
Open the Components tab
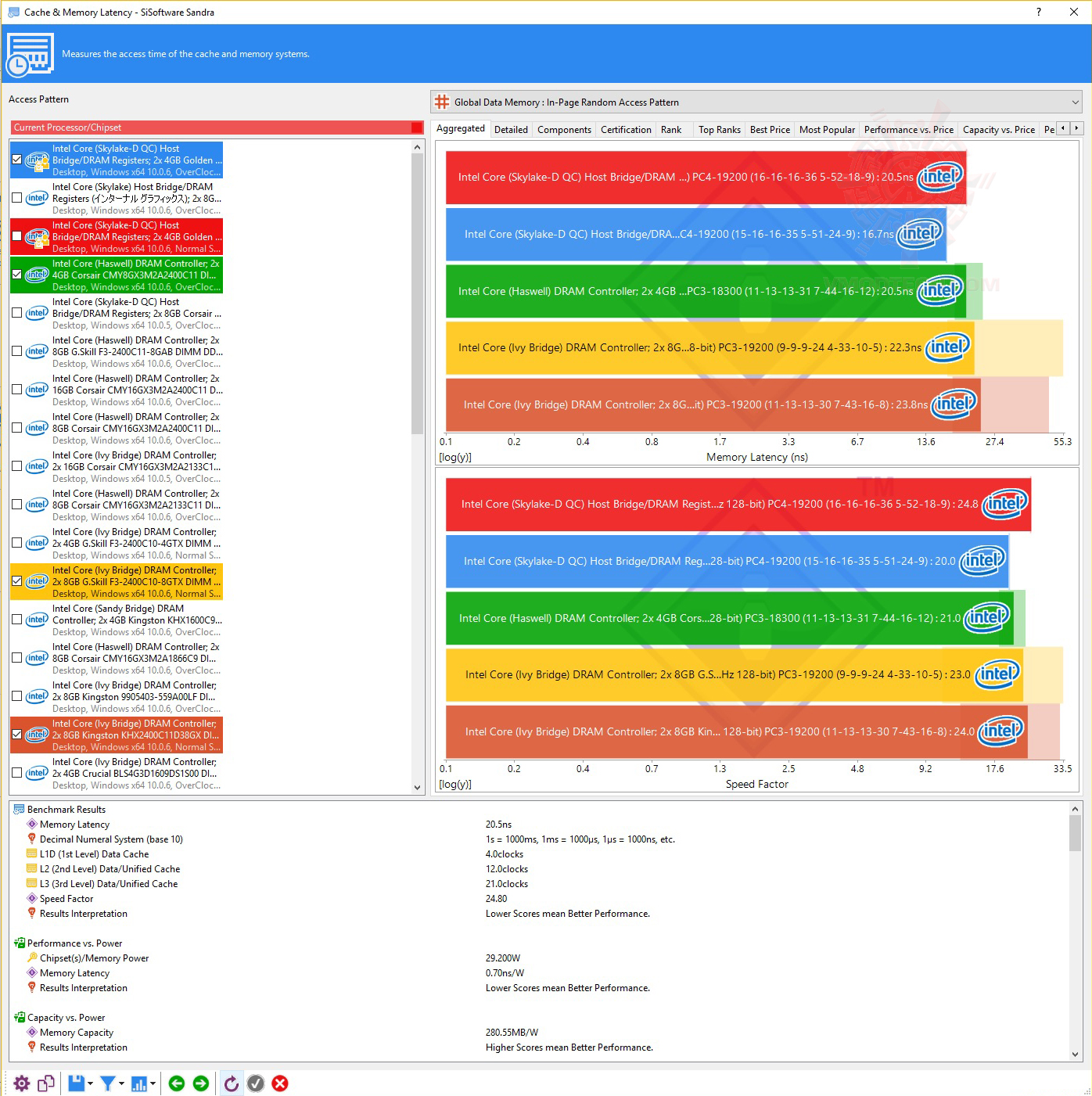tap(564, 130)
